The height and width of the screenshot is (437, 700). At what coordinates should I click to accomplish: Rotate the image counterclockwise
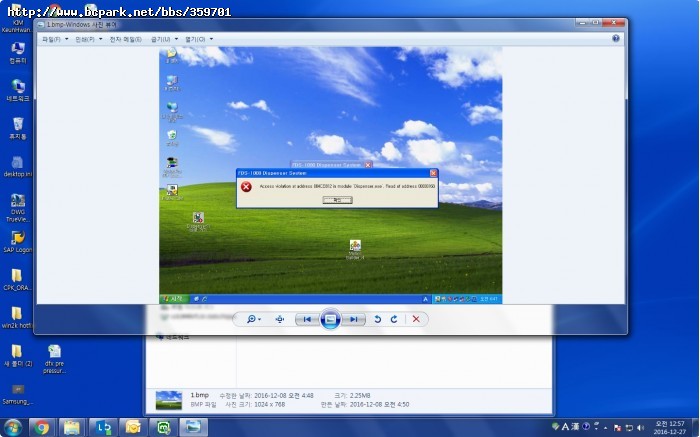378,319
